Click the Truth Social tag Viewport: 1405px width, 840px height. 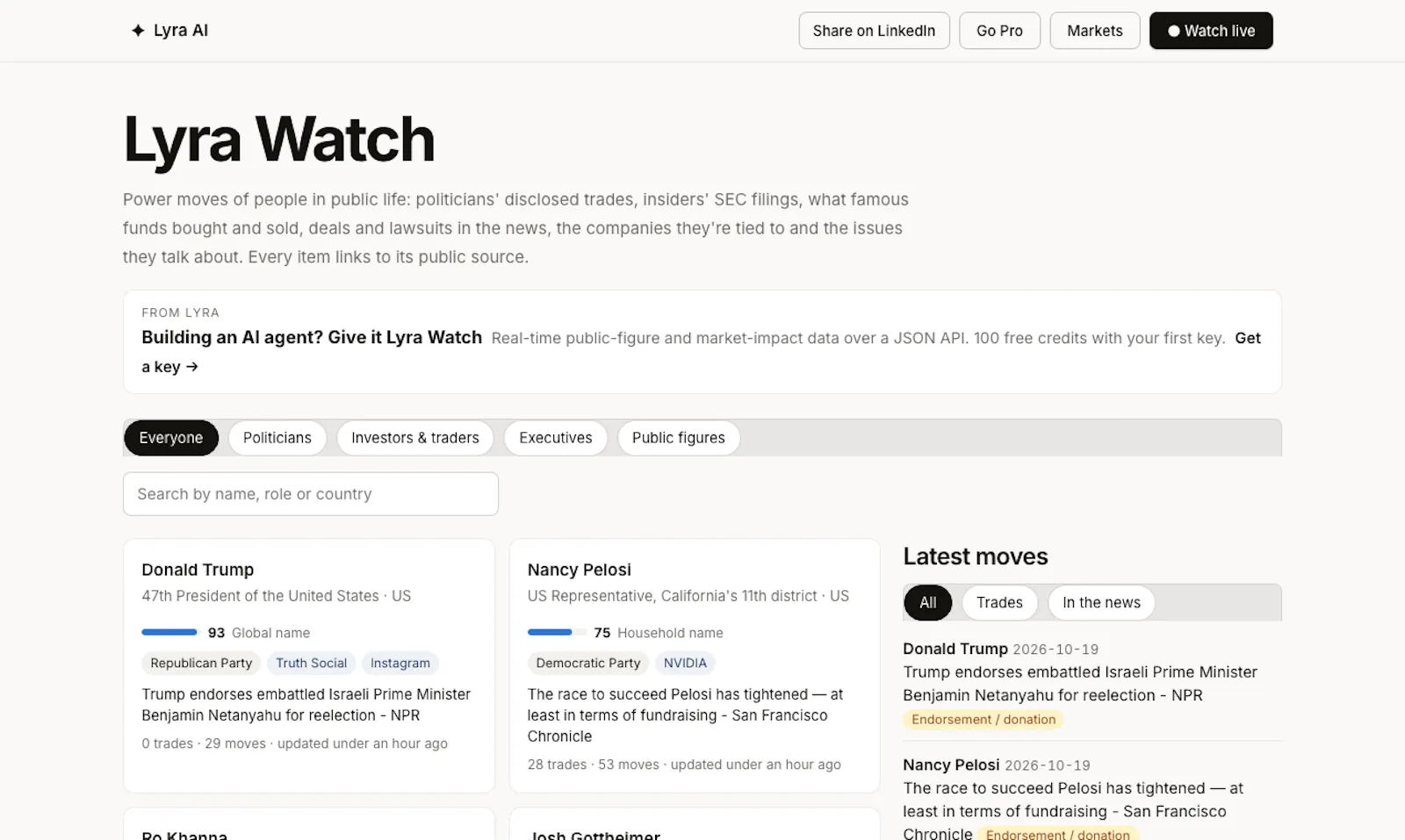point(312,664)
